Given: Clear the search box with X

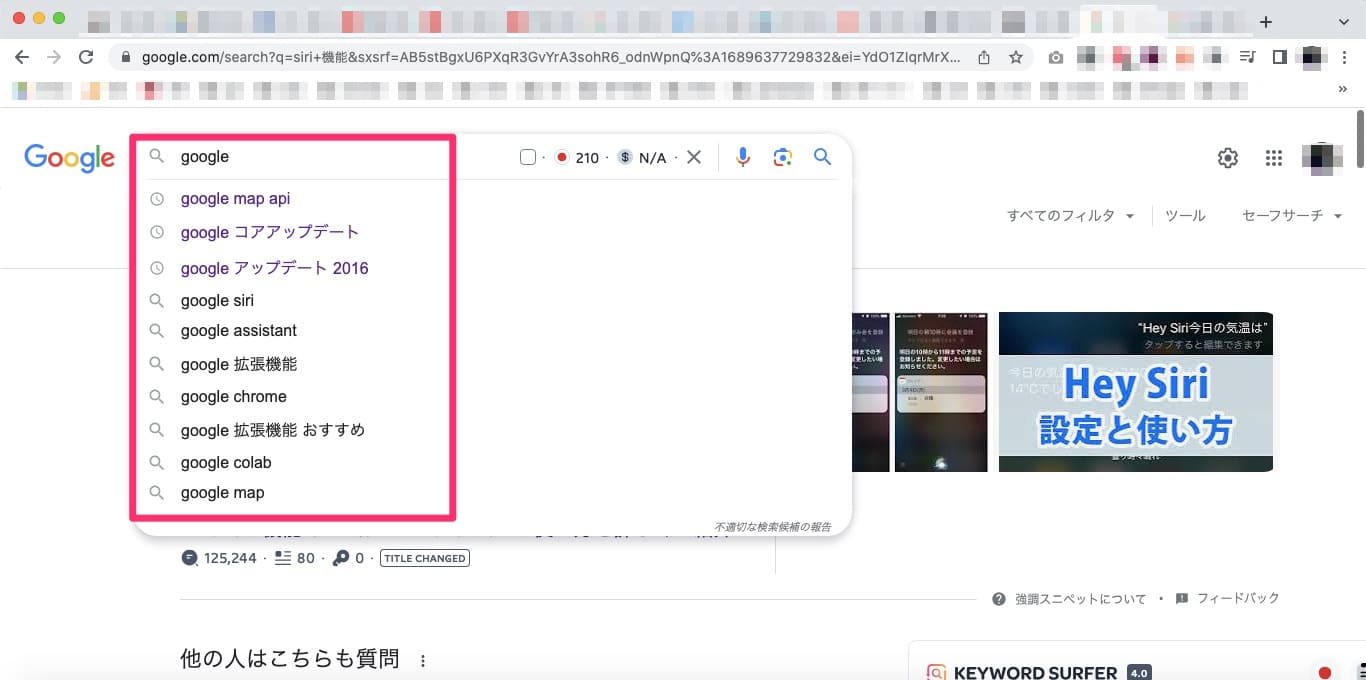Looking at the screenshot, I should click(694, 157).
